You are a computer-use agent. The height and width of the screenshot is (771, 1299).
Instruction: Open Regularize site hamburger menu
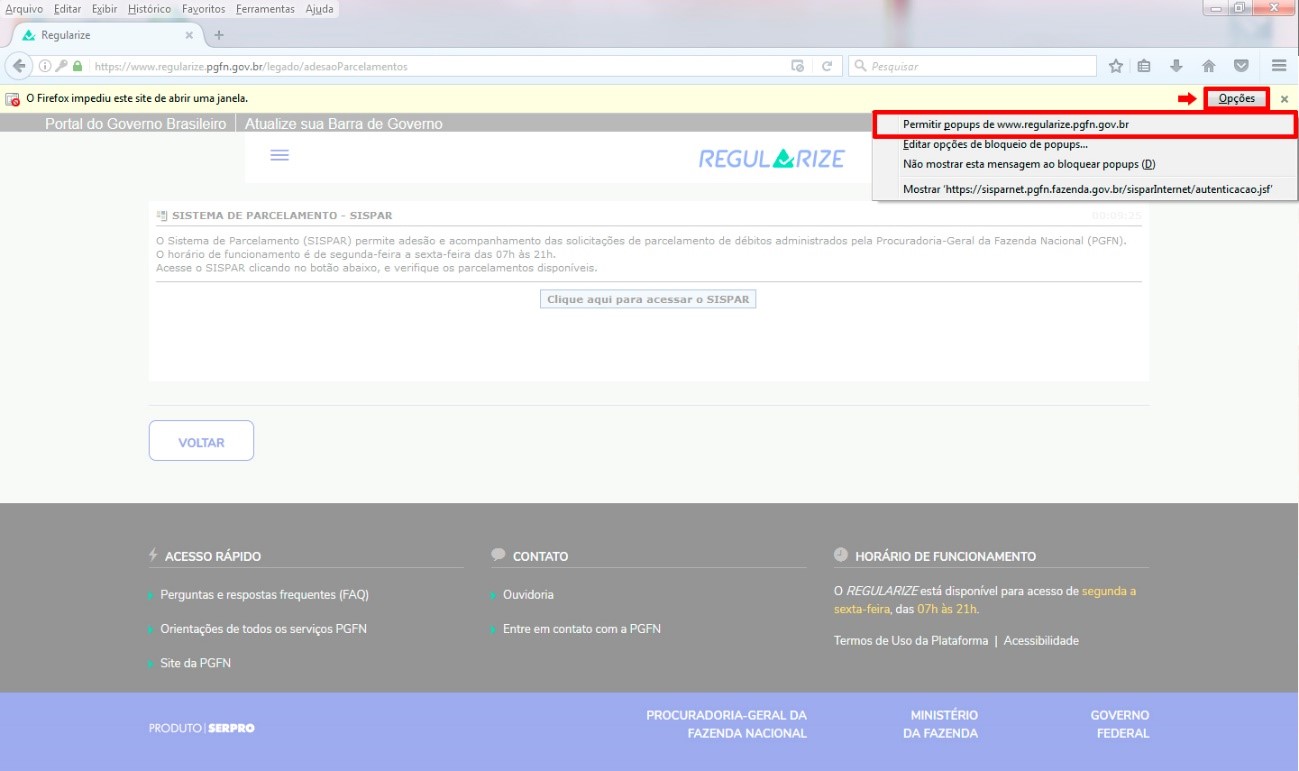[x=280, y=156]
